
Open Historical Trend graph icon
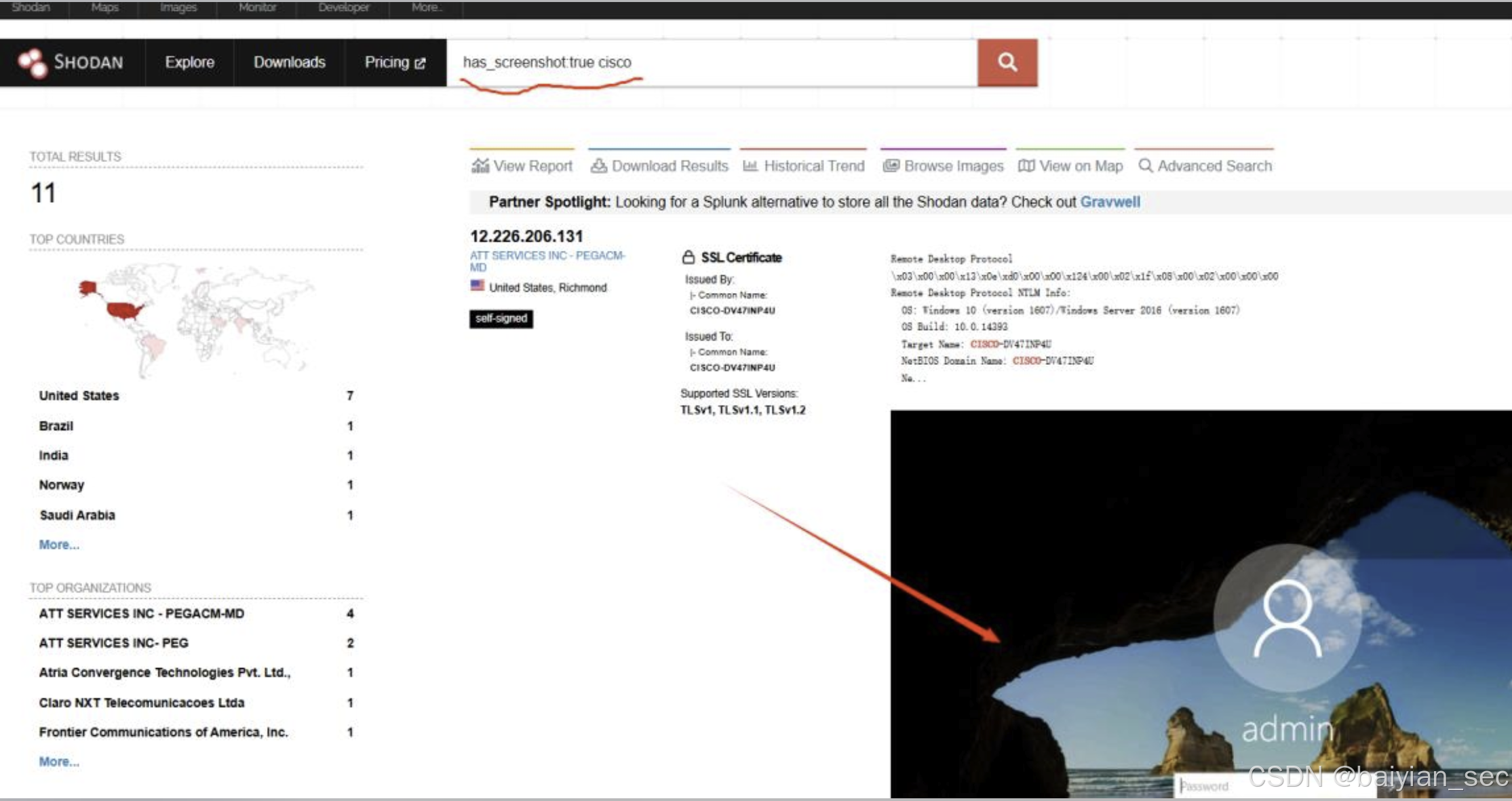750,165
